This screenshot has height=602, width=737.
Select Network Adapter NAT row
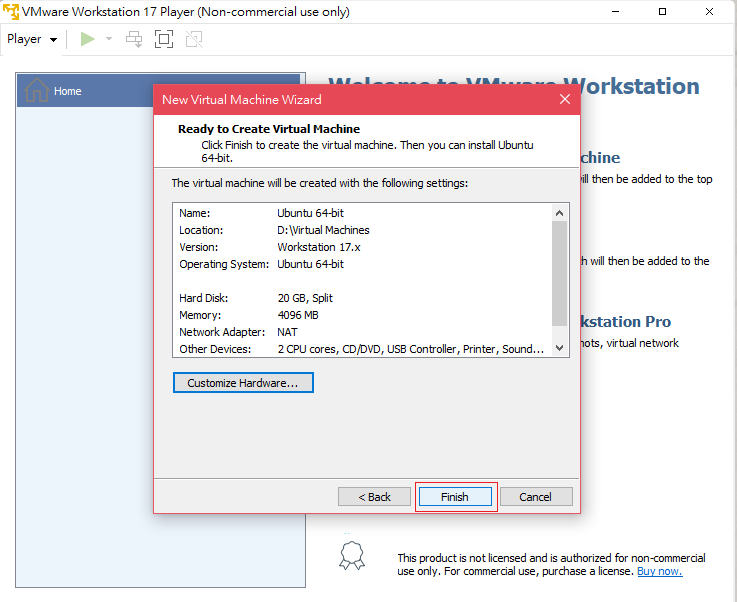(x=362, y=332)
